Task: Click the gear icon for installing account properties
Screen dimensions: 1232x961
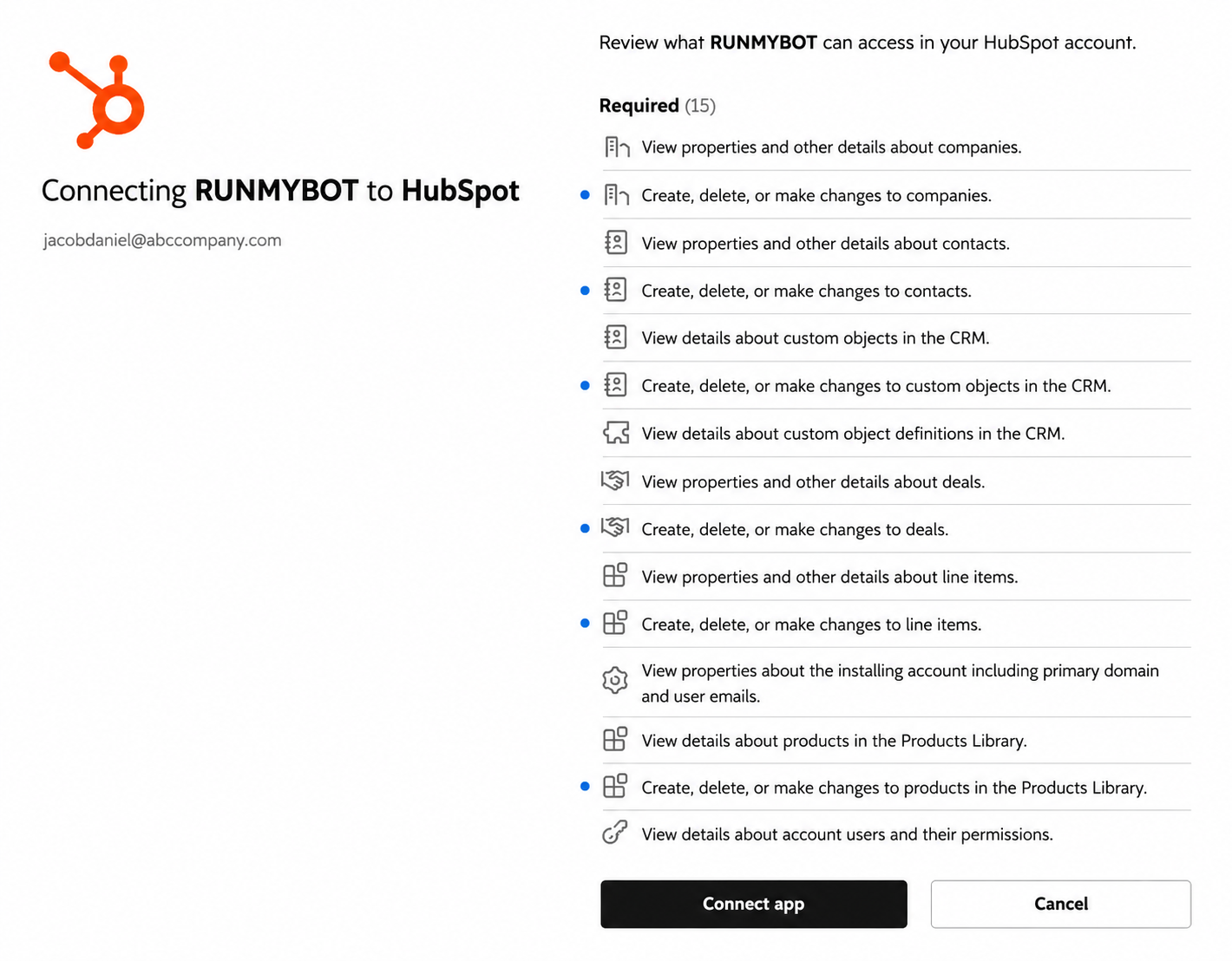Action: coord(615,680)
